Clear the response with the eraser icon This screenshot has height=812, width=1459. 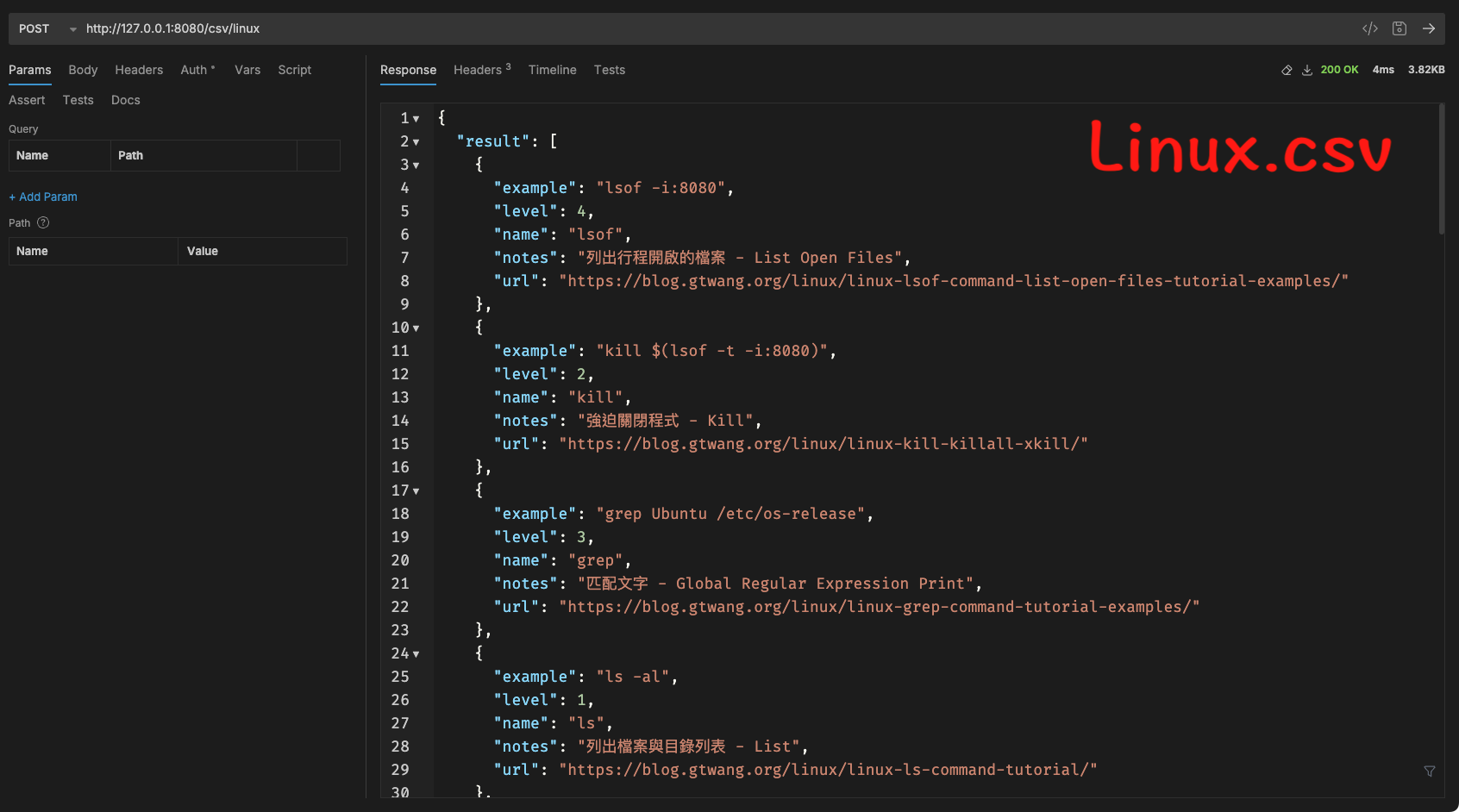point(1287,70)
